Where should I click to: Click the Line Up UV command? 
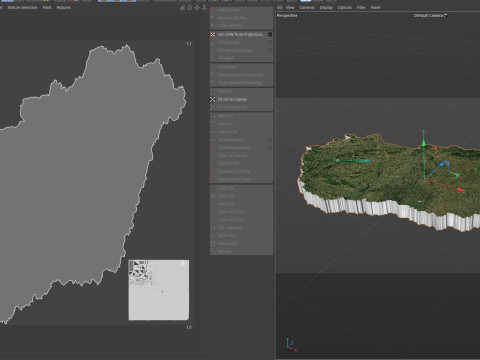coord(241,132)
